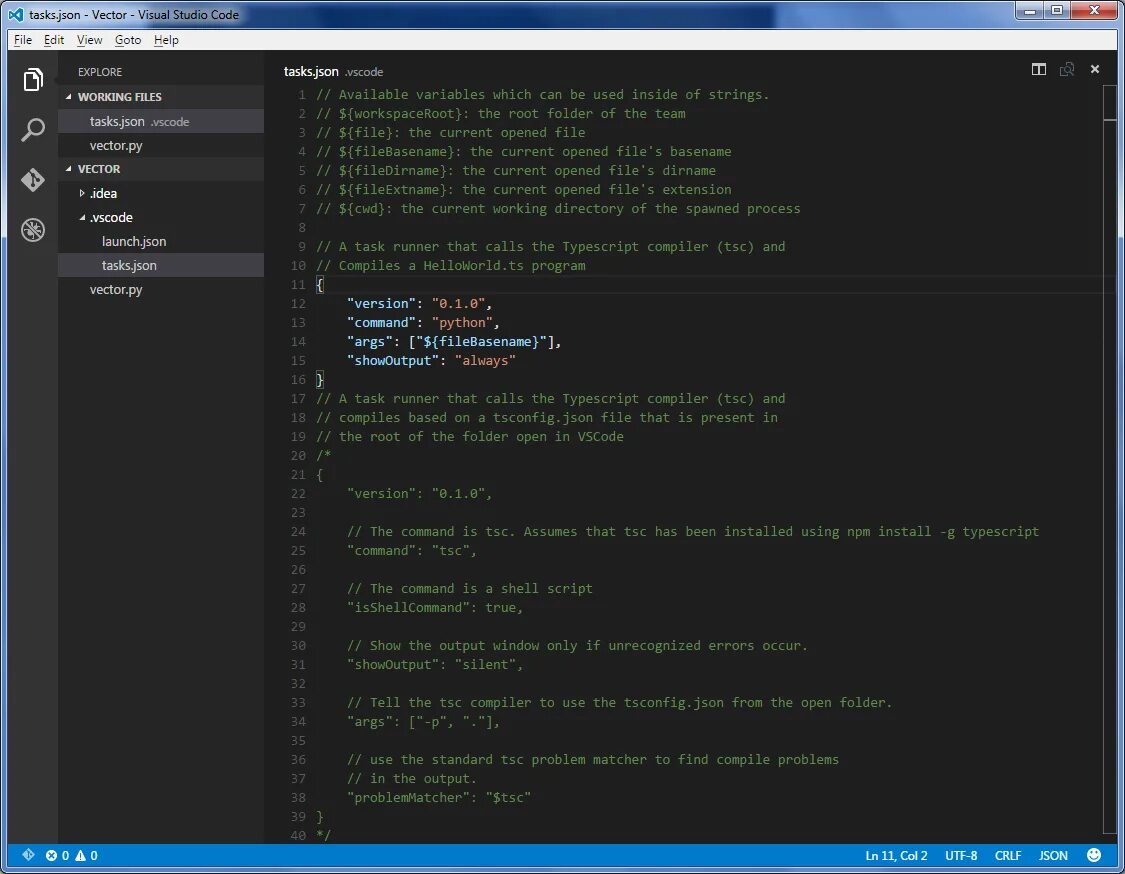Click the Git sync icon in status bar
The image size is (1125, 874).
click(28, 855)
